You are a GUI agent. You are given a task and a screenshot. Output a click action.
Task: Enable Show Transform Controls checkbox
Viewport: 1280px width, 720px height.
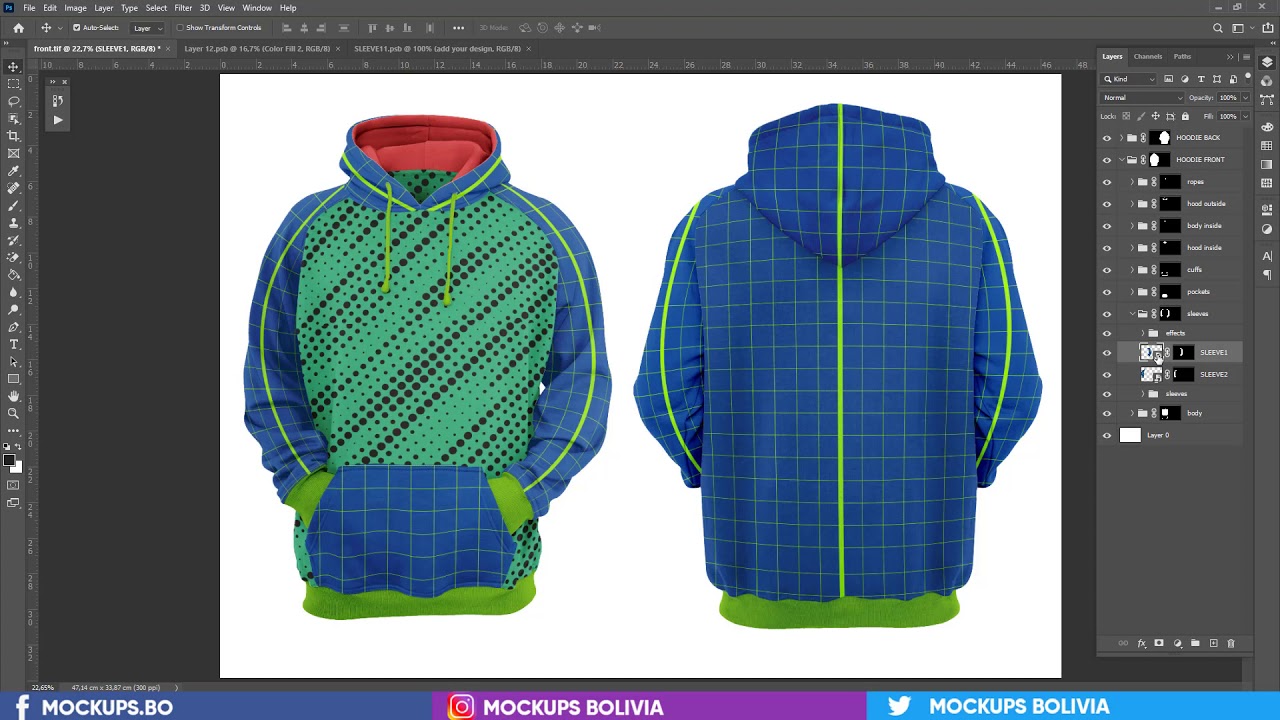point(180,28)
